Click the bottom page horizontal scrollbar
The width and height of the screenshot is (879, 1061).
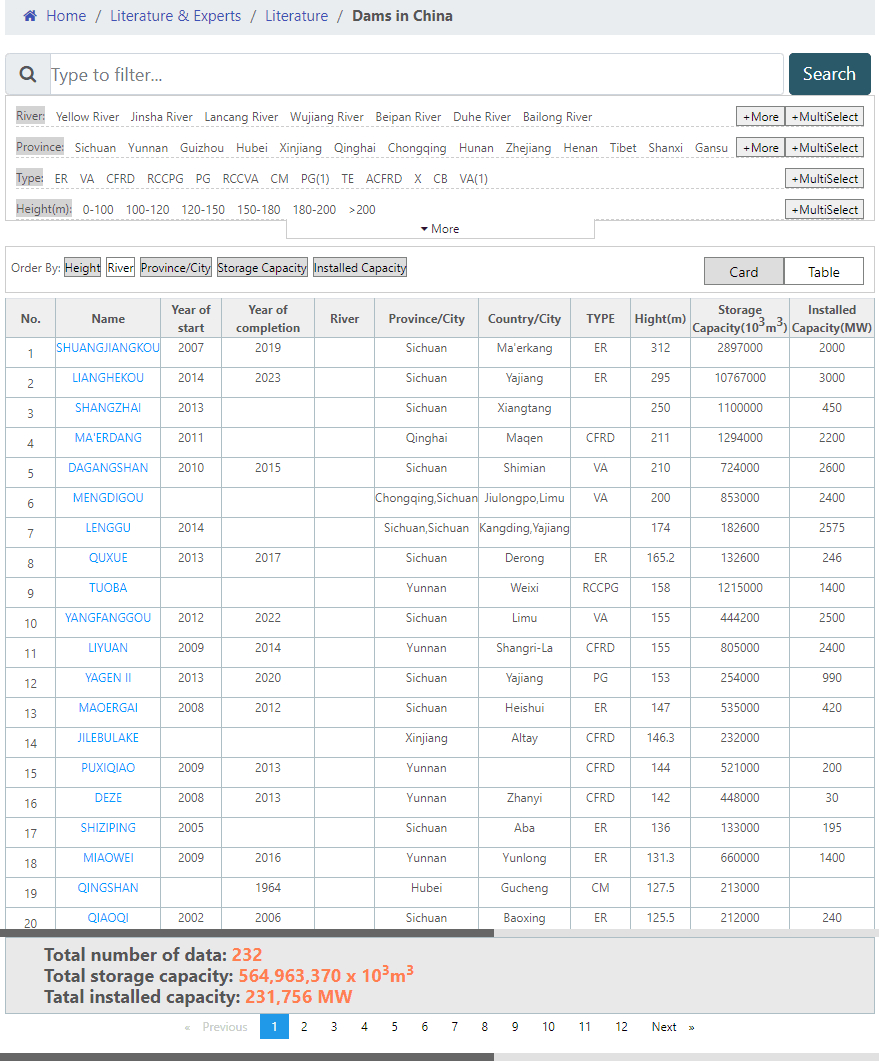[x=247, y=1057]
